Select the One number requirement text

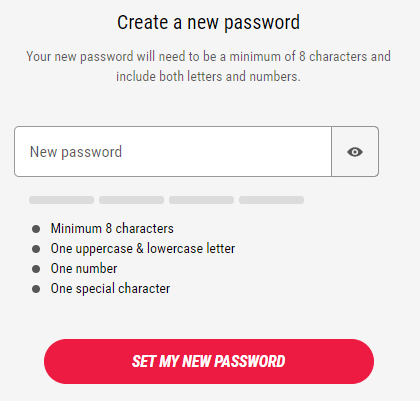84,269
